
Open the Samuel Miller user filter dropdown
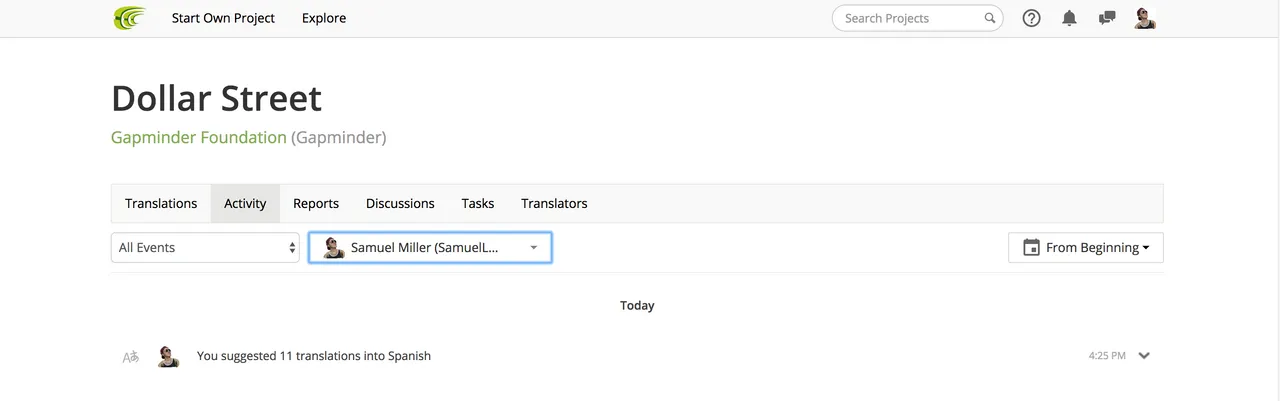pos(430,248)
